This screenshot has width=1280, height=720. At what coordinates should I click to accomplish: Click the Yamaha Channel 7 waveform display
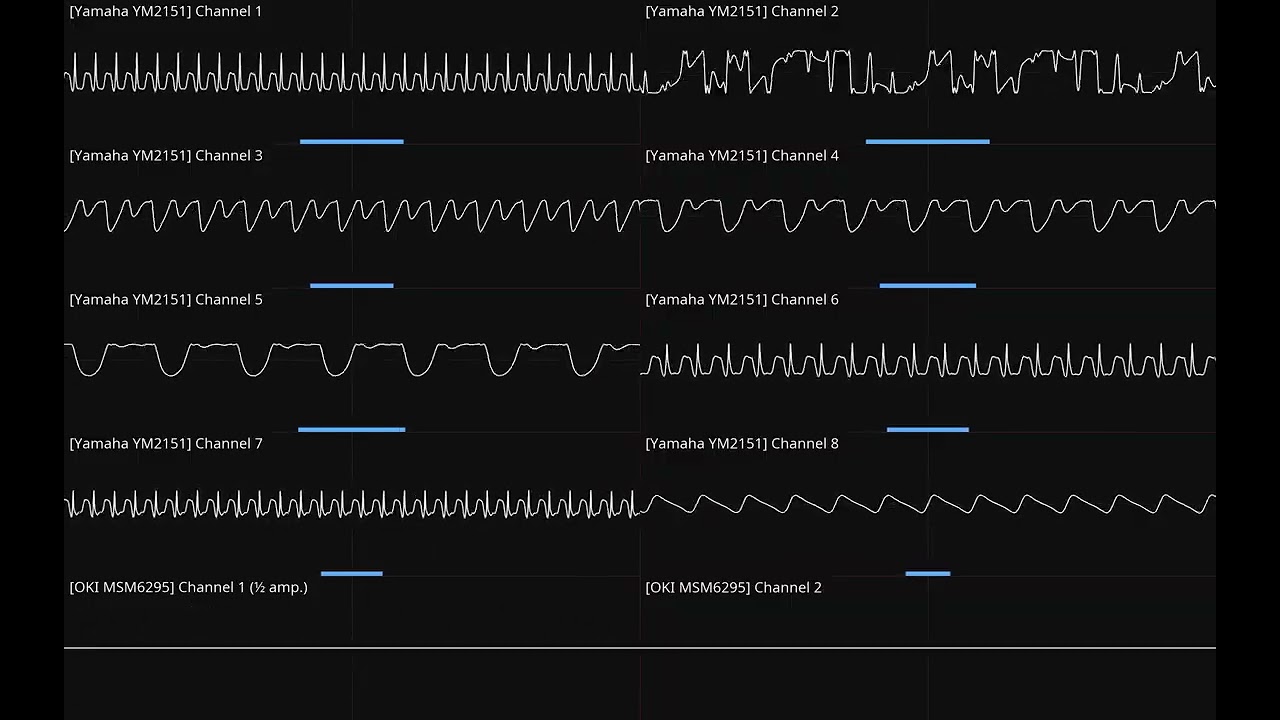[352, 503]
